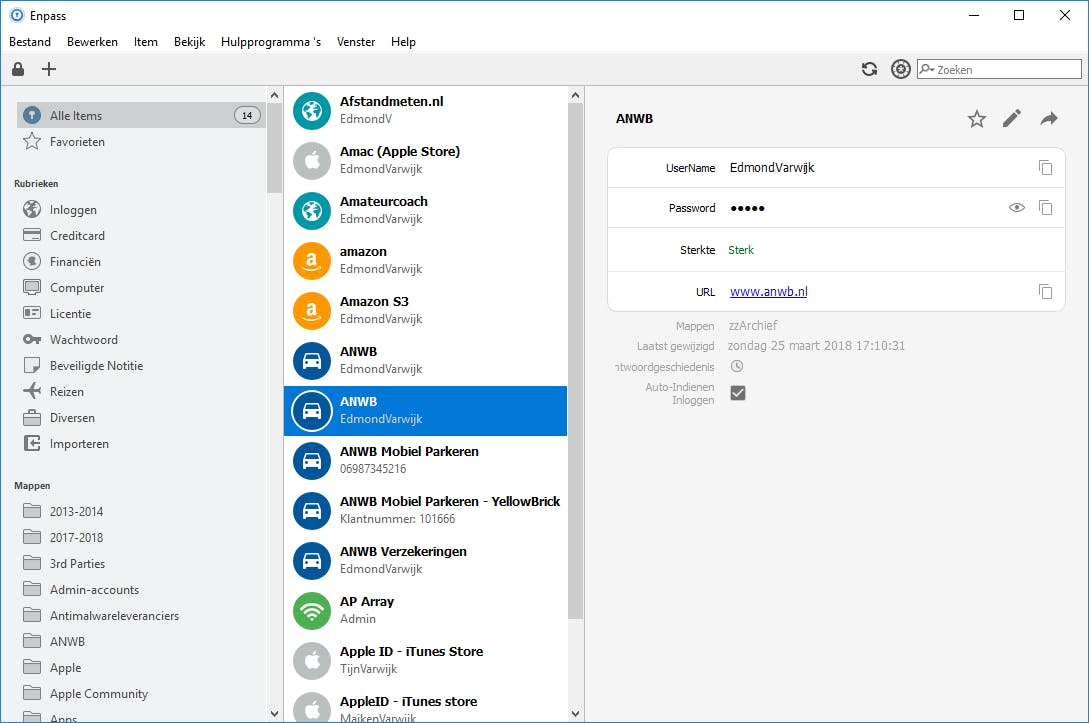Click the Zoeken search field

click(x=999, y=69)
